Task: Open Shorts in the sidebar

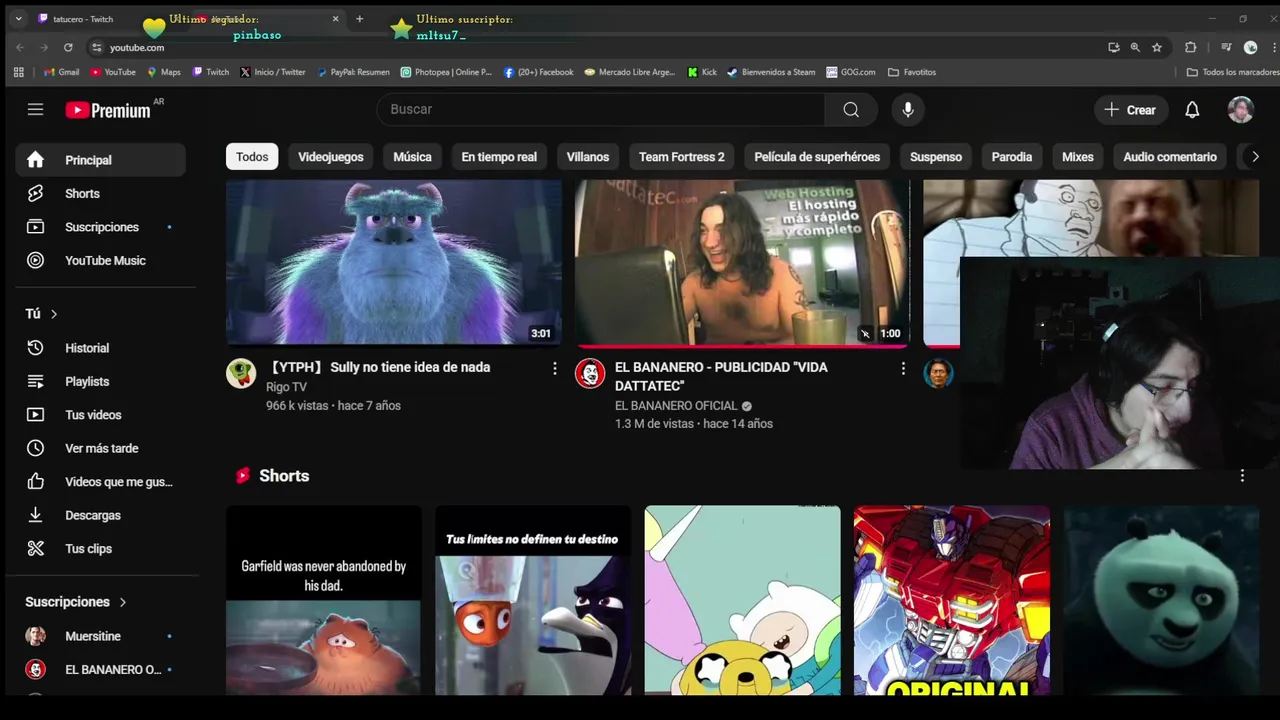Action: point(100,194)
